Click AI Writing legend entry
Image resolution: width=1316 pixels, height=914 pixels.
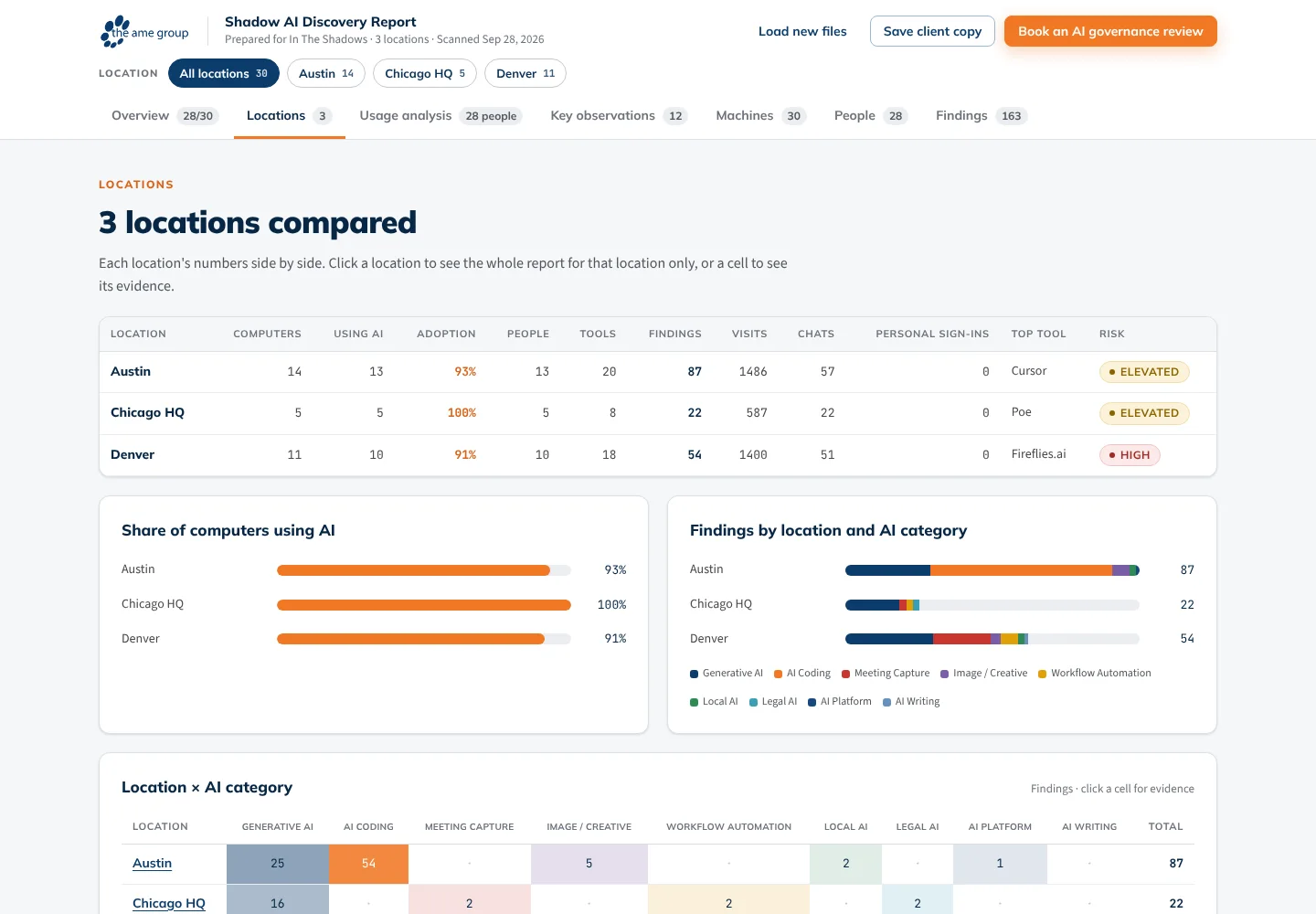(x=911, y=702)
